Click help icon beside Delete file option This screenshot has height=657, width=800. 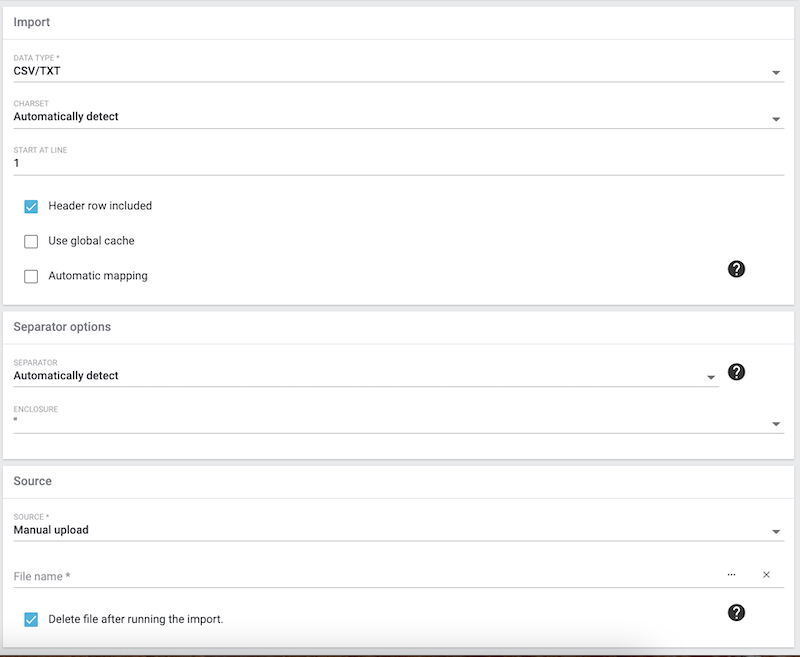click(x=736, y=612)
